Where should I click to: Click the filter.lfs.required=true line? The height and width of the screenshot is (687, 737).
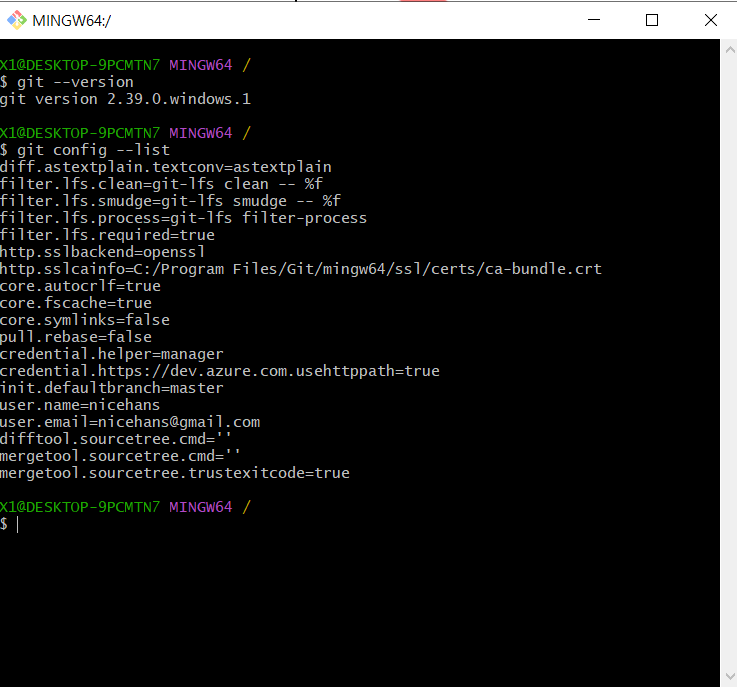(107, 235)
